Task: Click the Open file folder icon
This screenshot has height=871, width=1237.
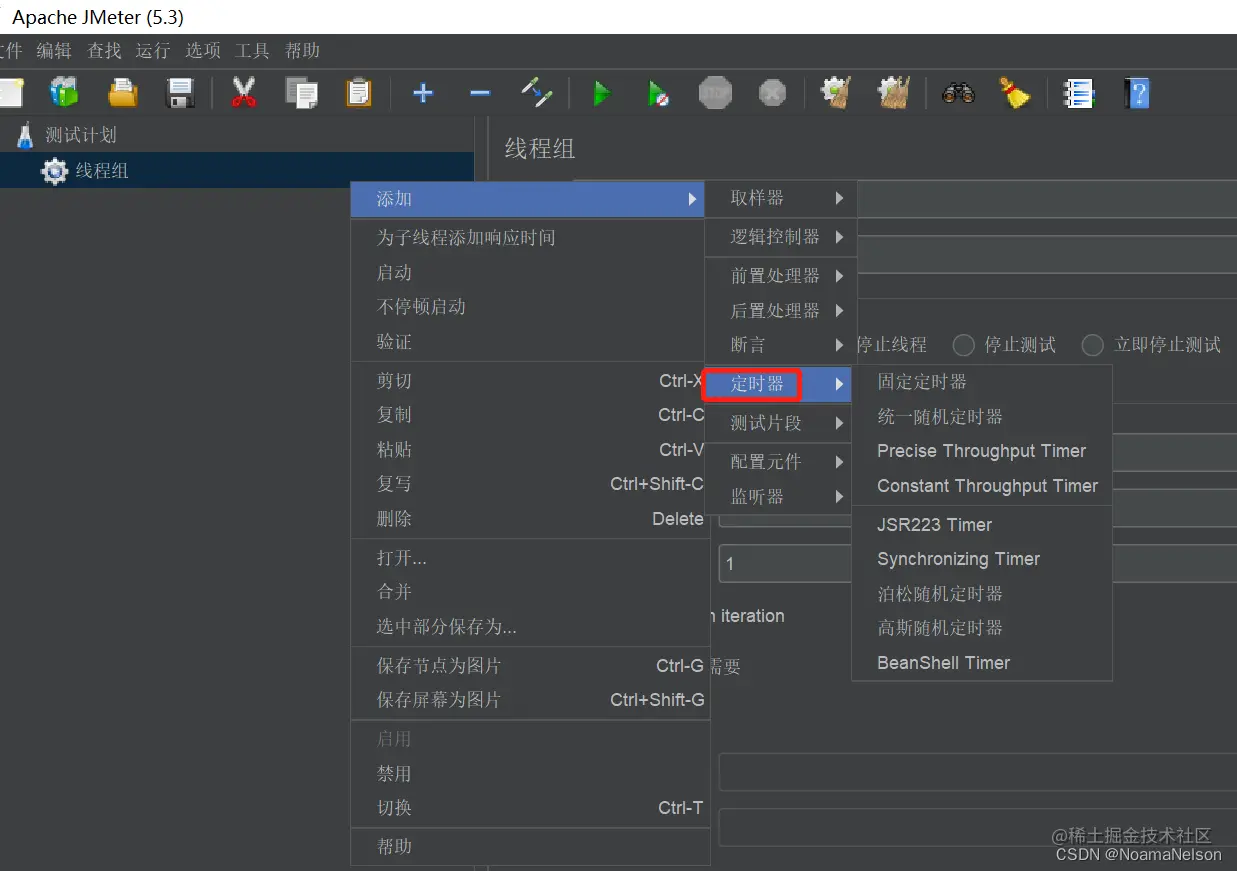Action: point(123,94)
